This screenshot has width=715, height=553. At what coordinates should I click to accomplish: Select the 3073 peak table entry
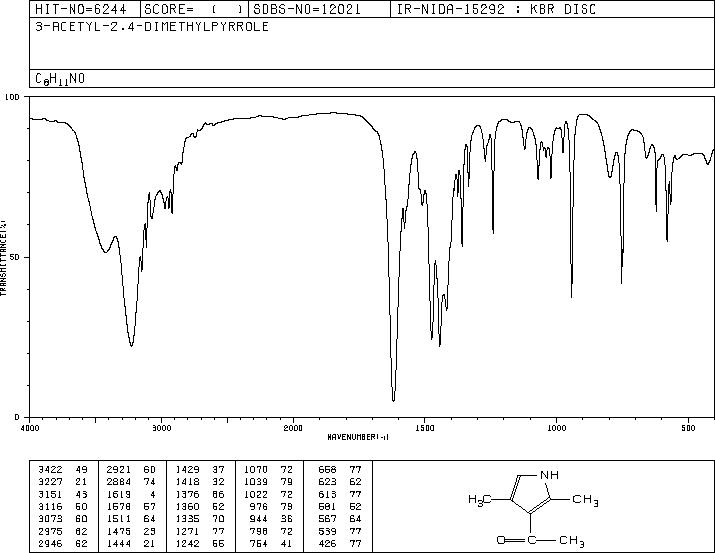(x=64, y=519)
